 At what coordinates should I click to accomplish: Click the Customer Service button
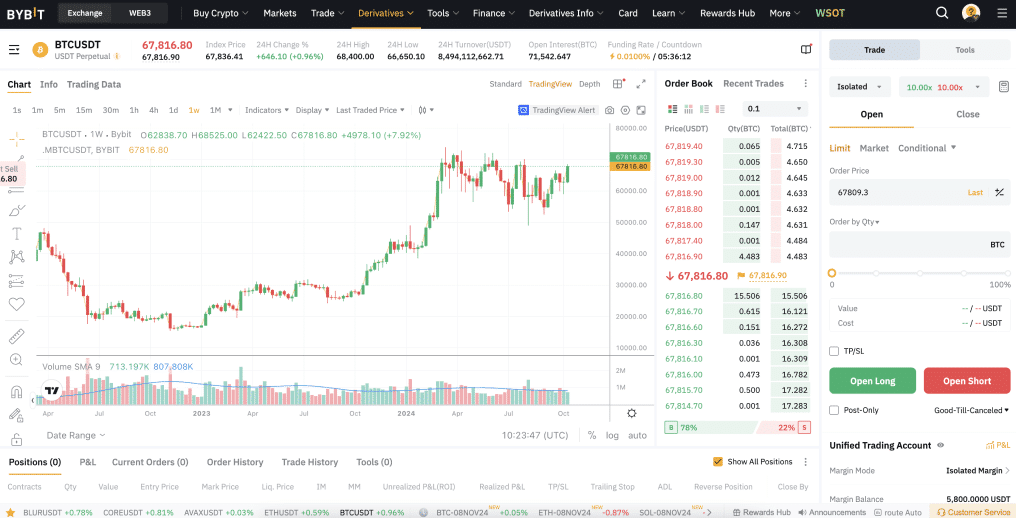point(973,512)
